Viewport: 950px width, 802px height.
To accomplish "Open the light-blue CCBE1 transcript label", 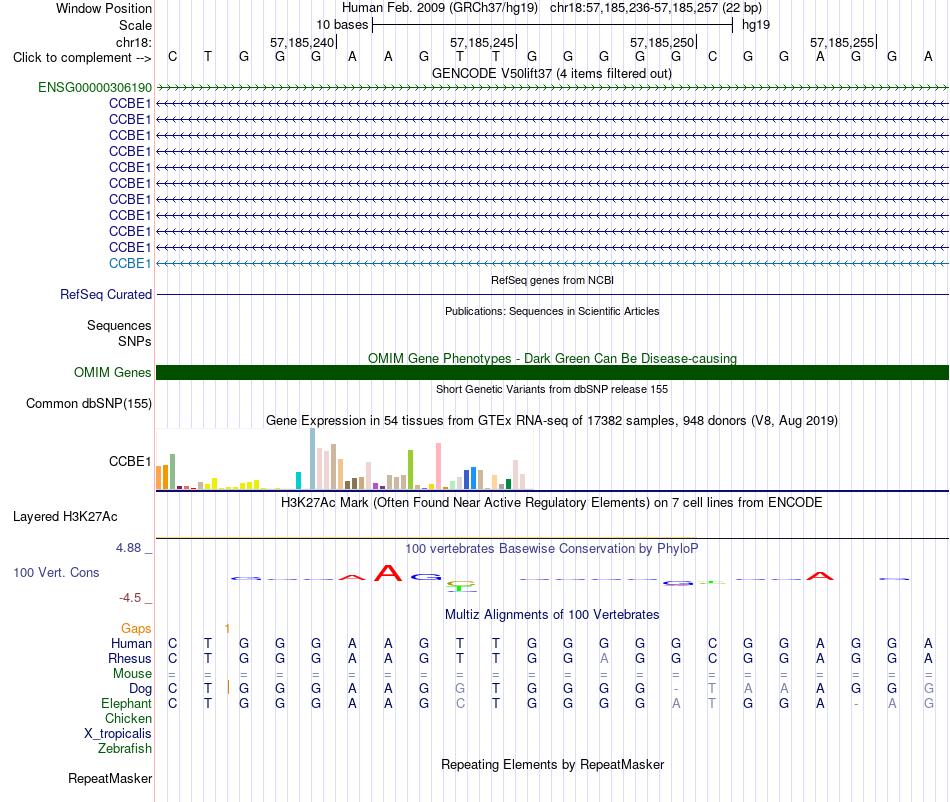I will 130,263.
